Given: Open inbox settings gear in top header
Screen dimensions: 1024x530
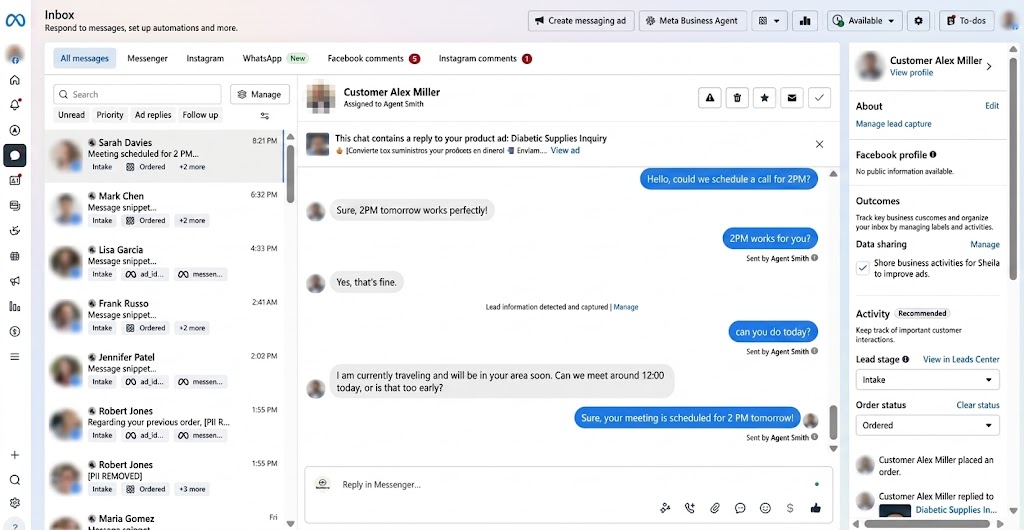Looking at the screenshot, I should 918,21.
